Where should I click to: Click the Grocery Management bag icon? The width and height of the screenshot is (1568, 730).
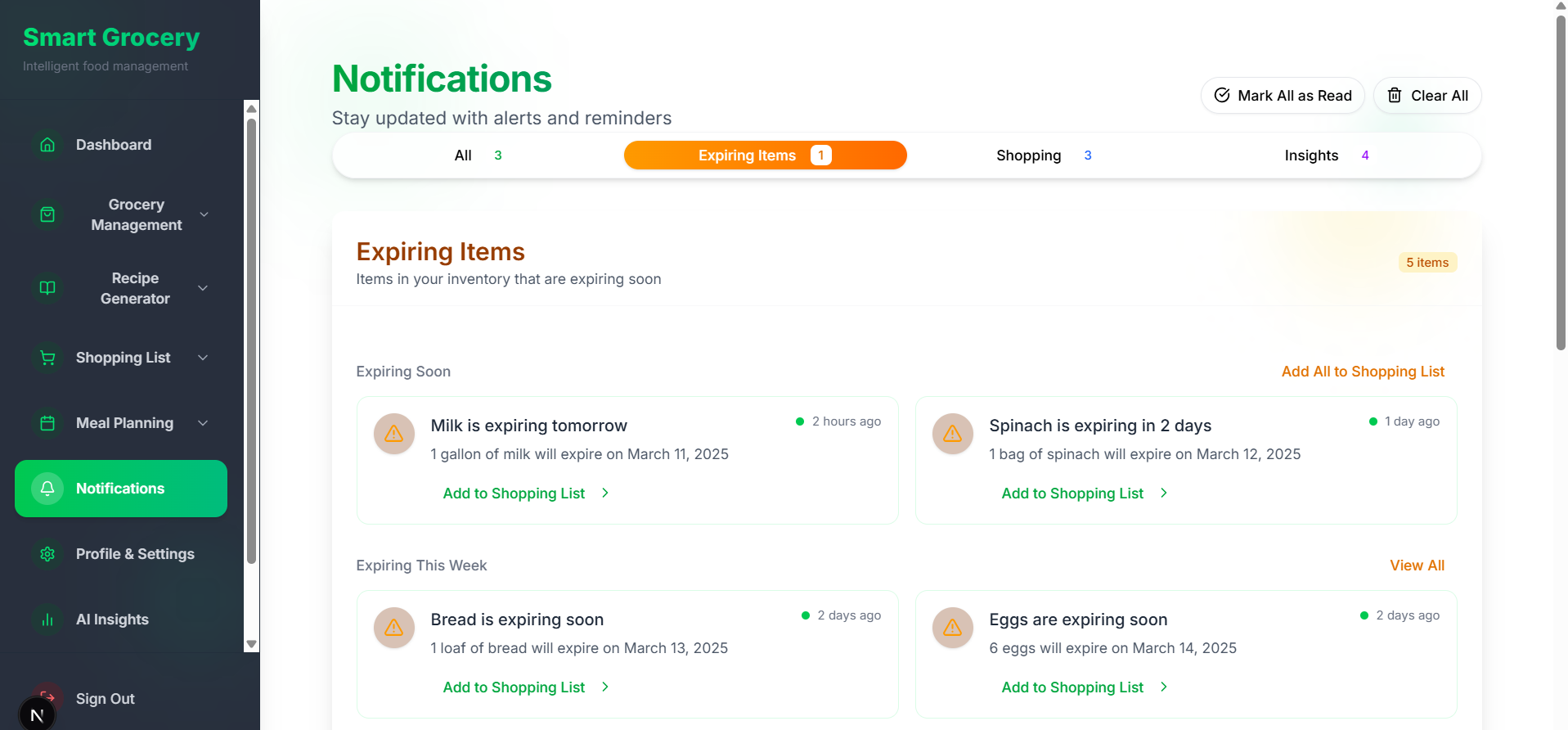(47, 214)
